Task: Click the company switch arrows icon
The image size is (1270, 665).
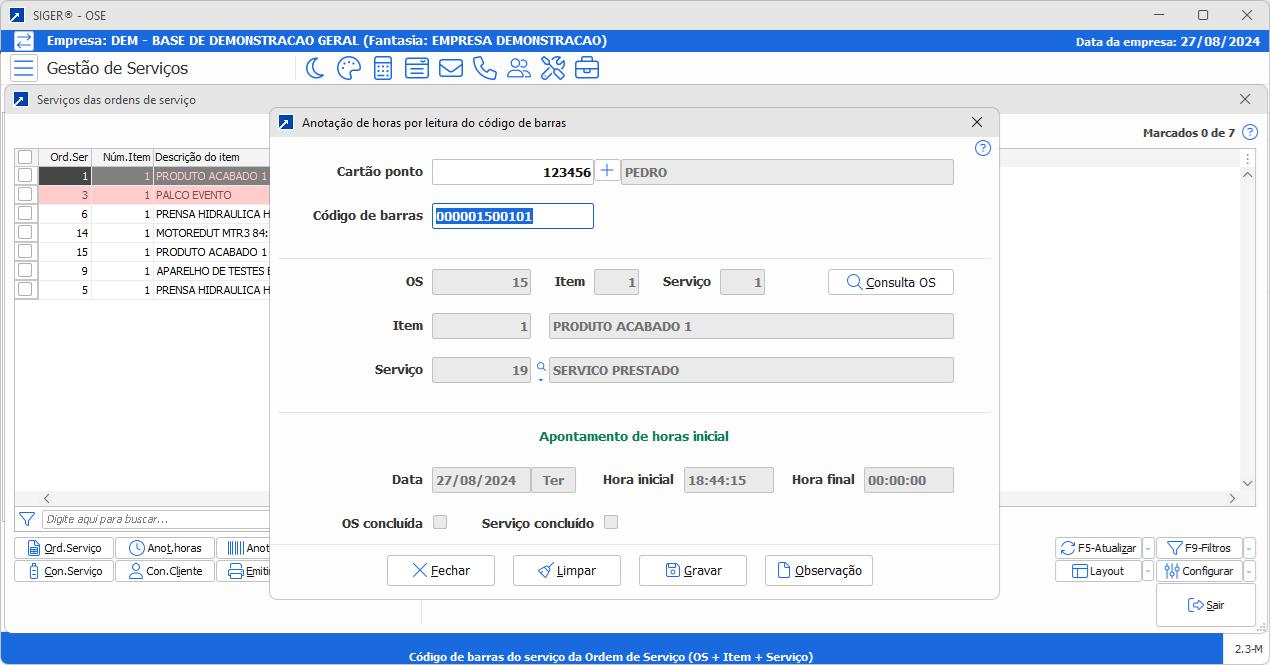Action: pyautogui.click(x=23, y=41)
